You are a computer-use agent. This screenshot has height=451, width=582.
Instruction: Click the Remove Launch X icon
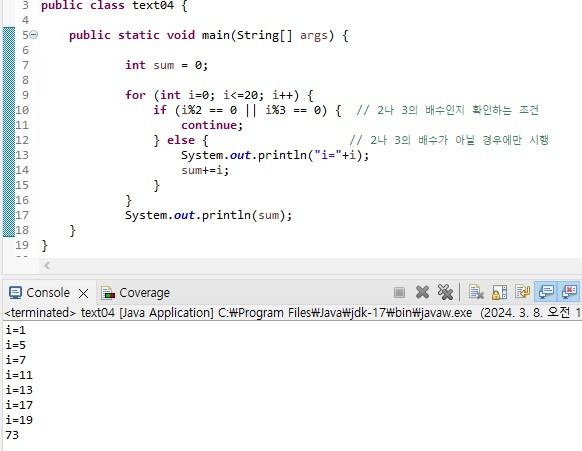[x=422, y=293]
